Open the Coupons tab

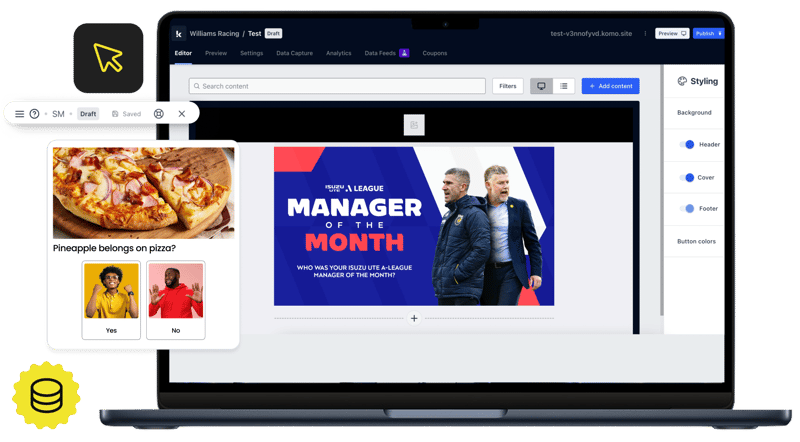(x=435, y=53)
